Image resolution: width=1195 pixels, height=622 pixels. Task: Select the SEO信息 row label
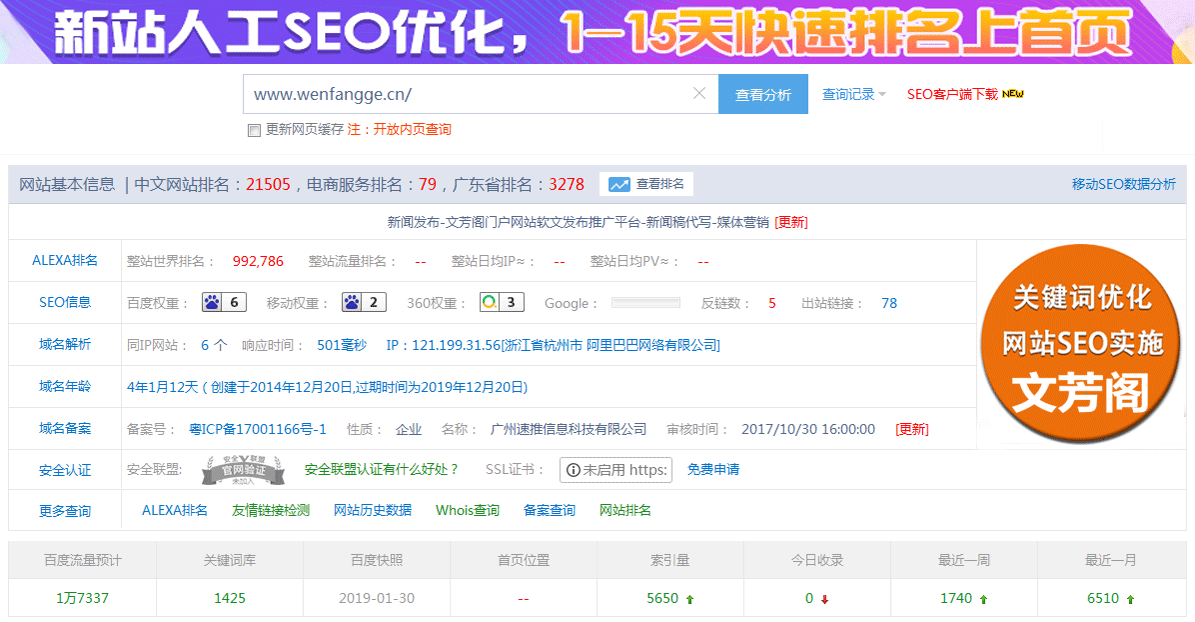[x=65, y=303]
